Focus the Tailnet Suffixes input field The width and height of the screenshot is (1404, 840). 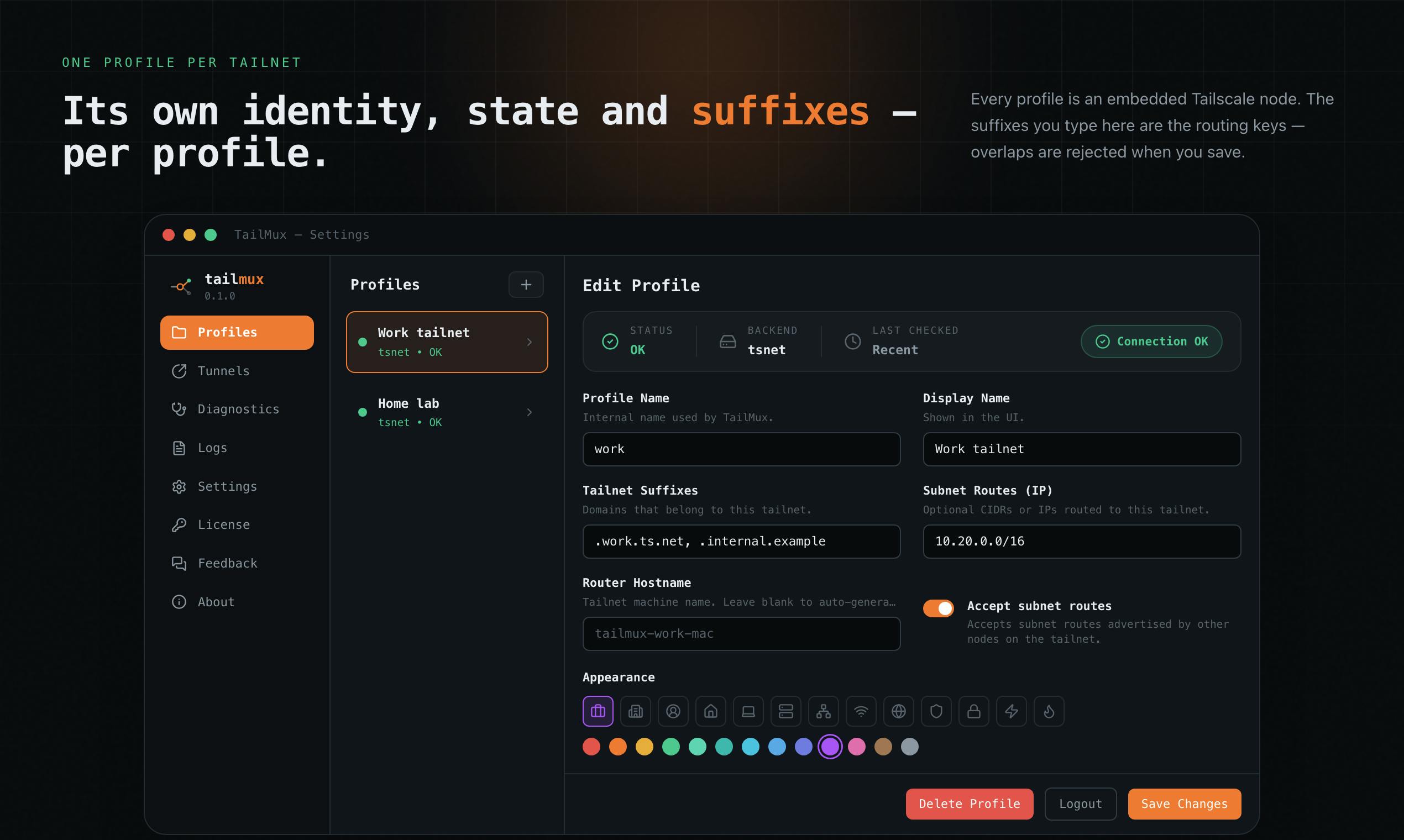(741, 541)
